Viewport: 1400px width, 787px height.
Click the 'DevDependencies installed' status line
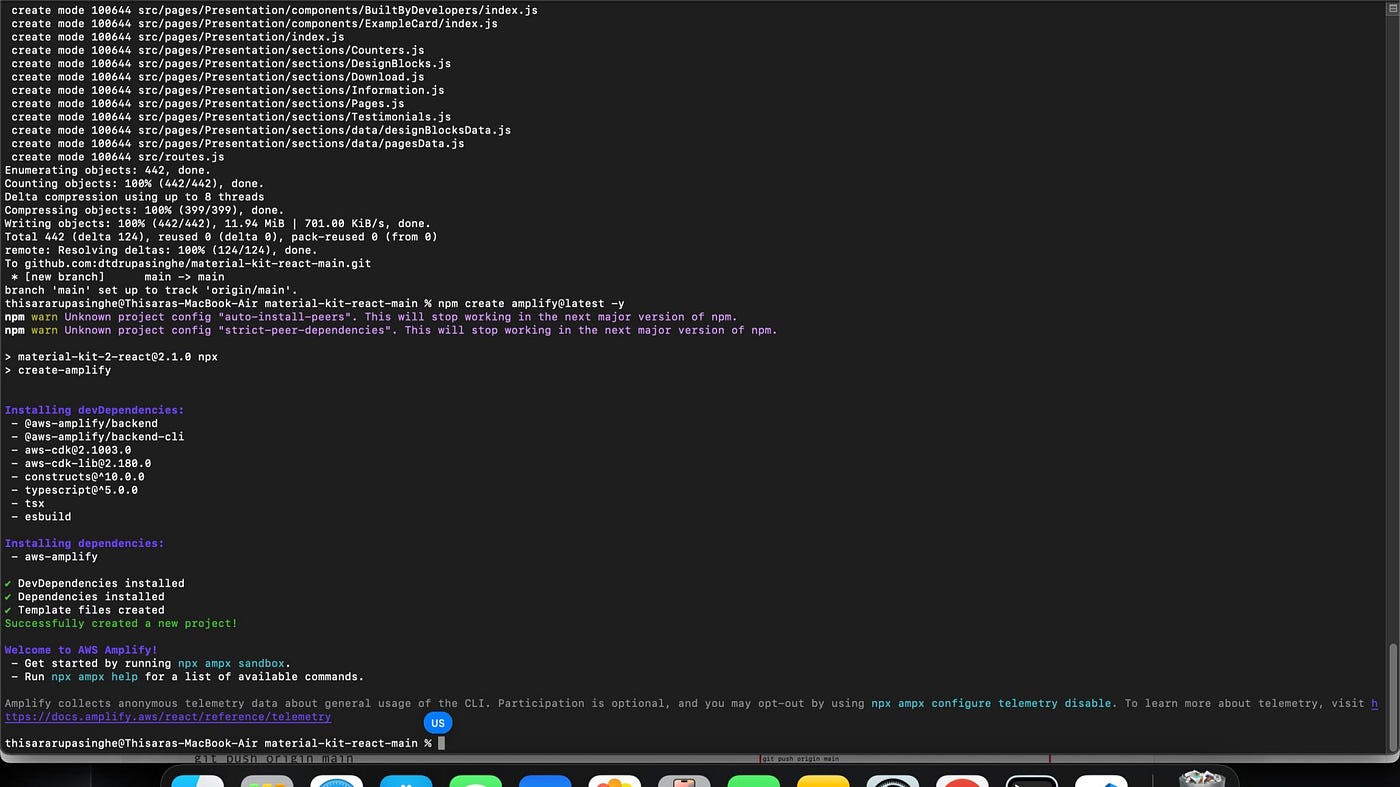(x=94, y=583)
